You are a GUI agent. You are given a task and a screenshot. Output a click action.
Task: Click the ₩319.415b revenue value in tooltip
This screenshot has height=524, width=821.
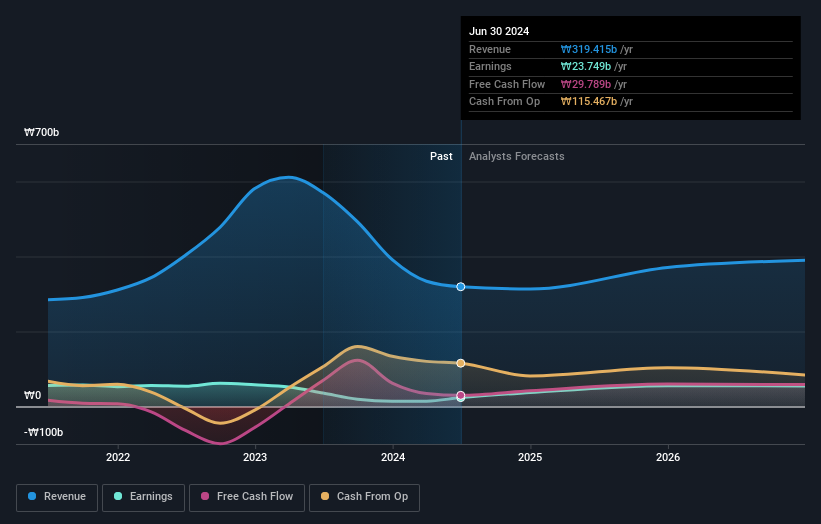tap(589, 49)
